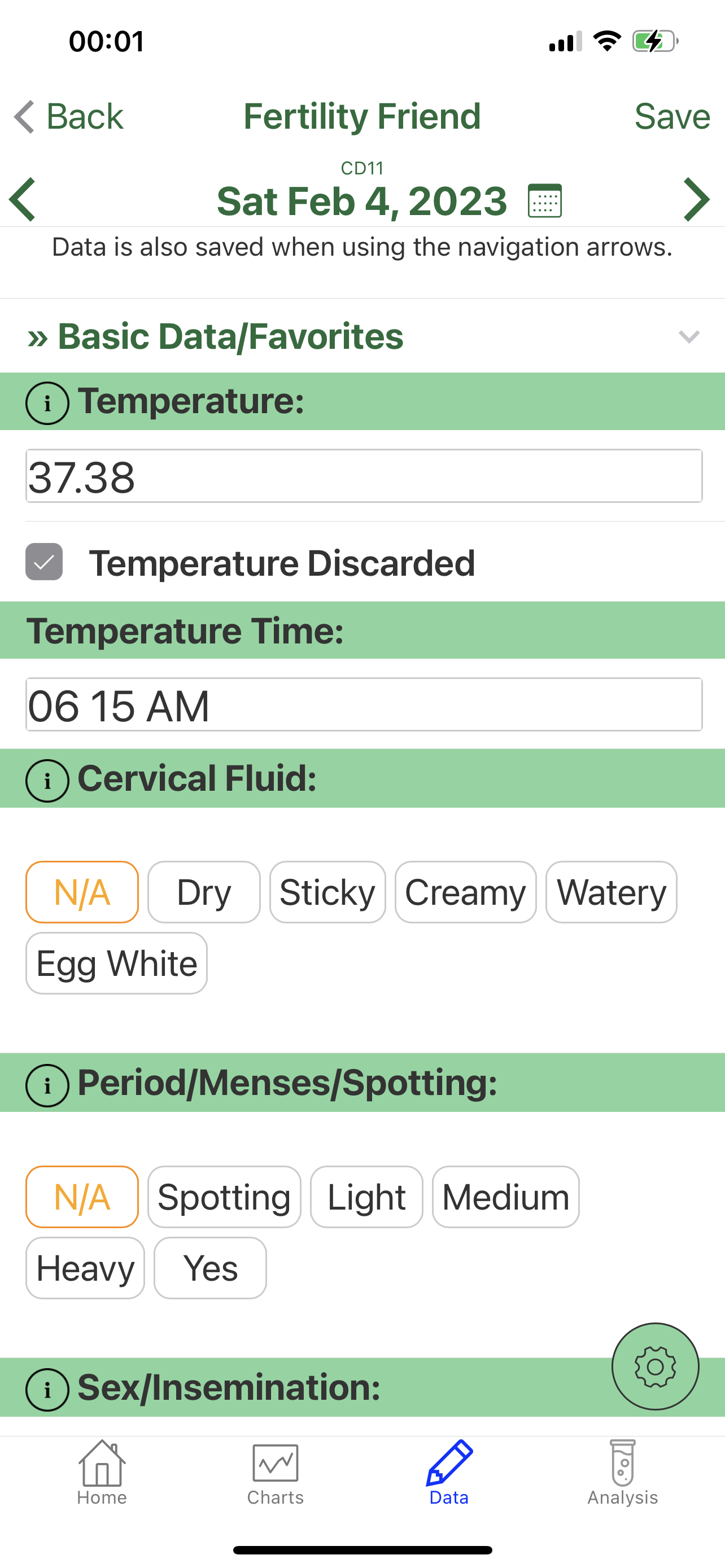Screen dimensions: 725x1568
Task: Uncheck the Temperature Discarded checkbox
Action: coord(44,562)
